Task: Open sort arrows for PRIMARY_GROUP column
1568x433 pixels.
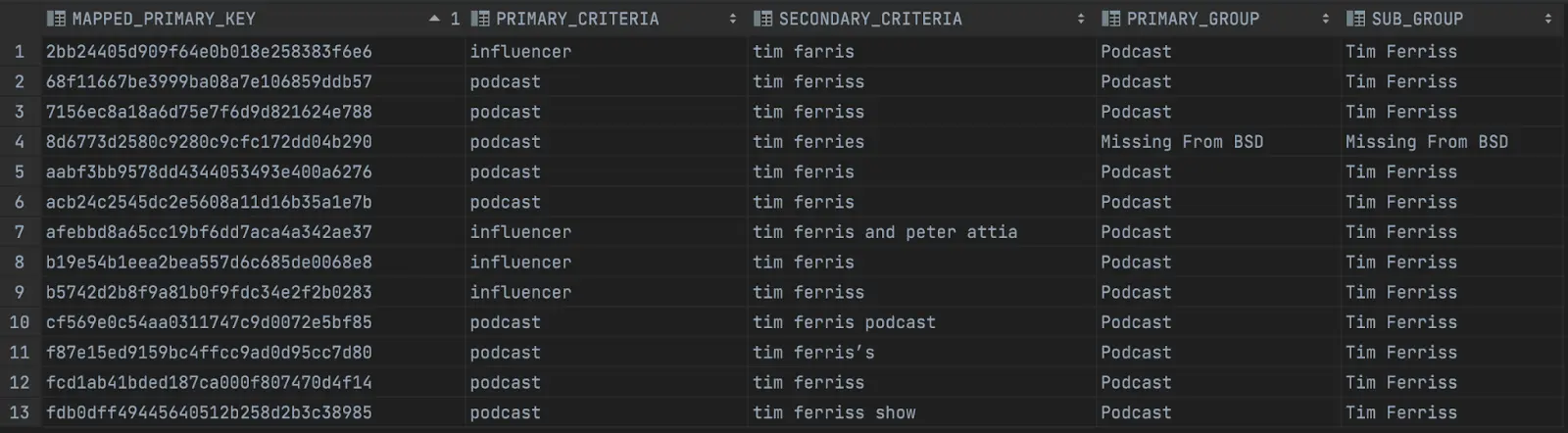Action: [1326, 19]
